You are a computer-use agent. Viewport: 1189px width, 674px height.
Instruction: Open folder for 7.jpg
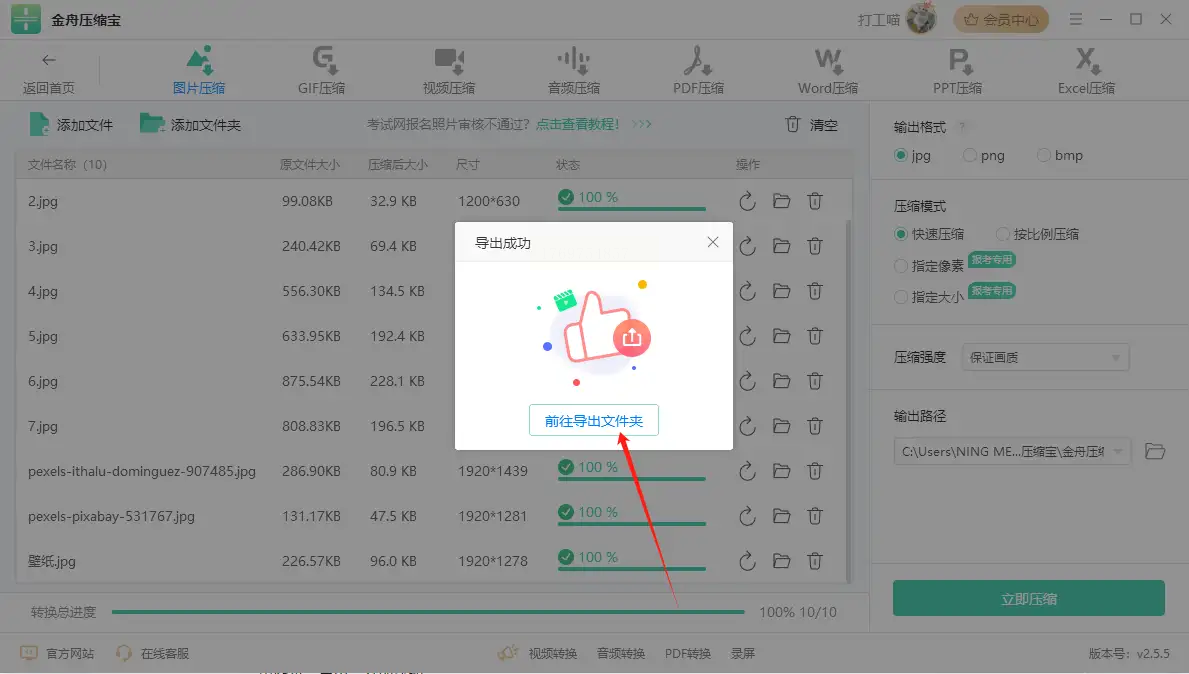(x=781, y=426)
